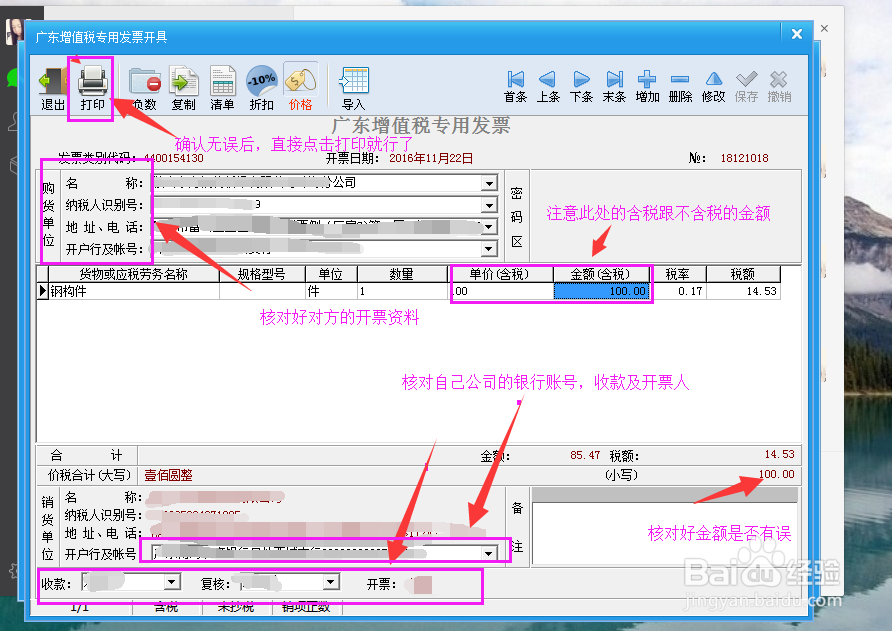
Task: Open the 收款 payee dropdown
Action: point(172,581)
